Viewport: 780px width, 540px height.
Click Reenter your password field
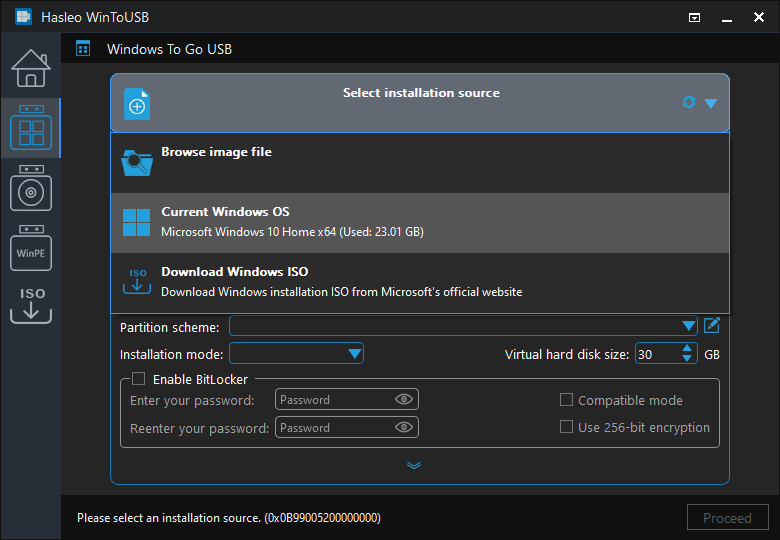tap(347, 427)
